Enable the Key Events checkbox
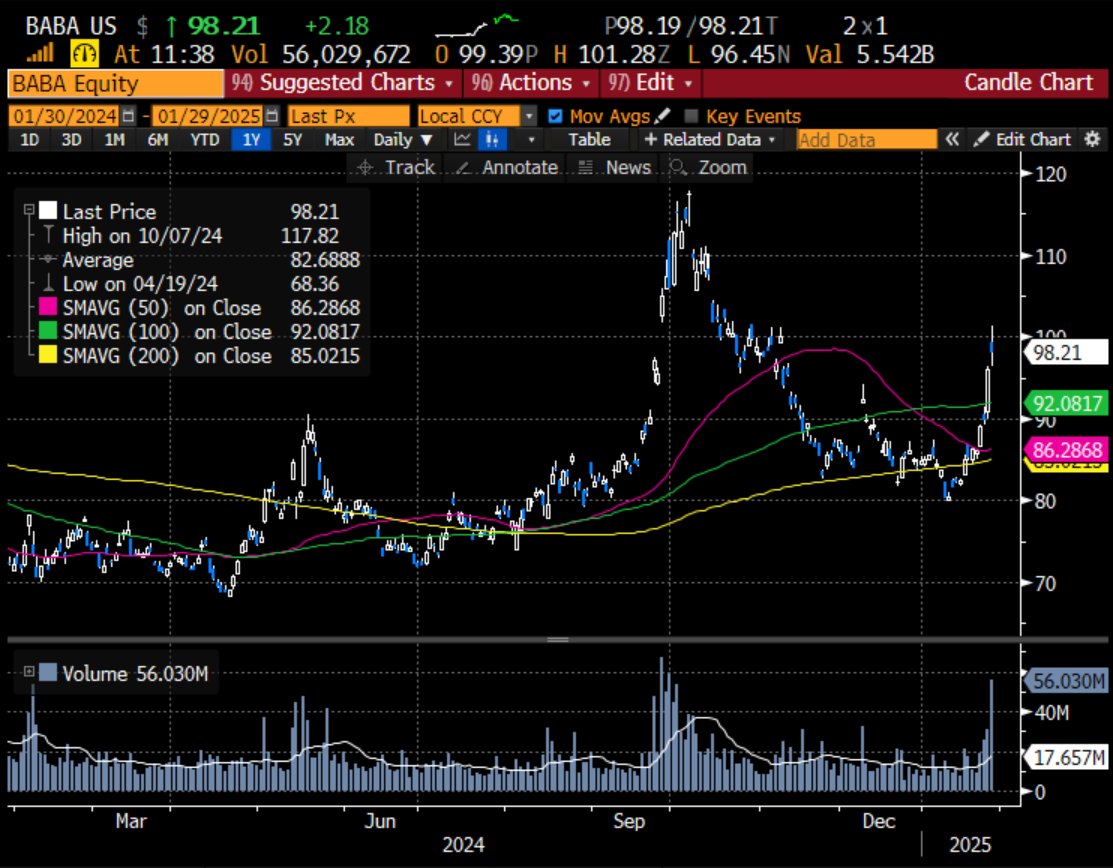This screenshot has width=1113, height=868. pos(691,116)
